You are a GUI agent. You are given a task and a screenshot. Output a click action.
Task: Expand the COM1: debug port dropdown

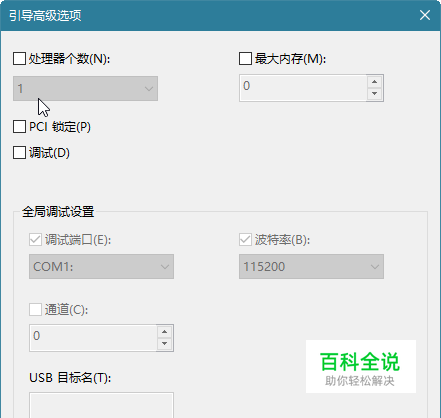pos(101,267)
